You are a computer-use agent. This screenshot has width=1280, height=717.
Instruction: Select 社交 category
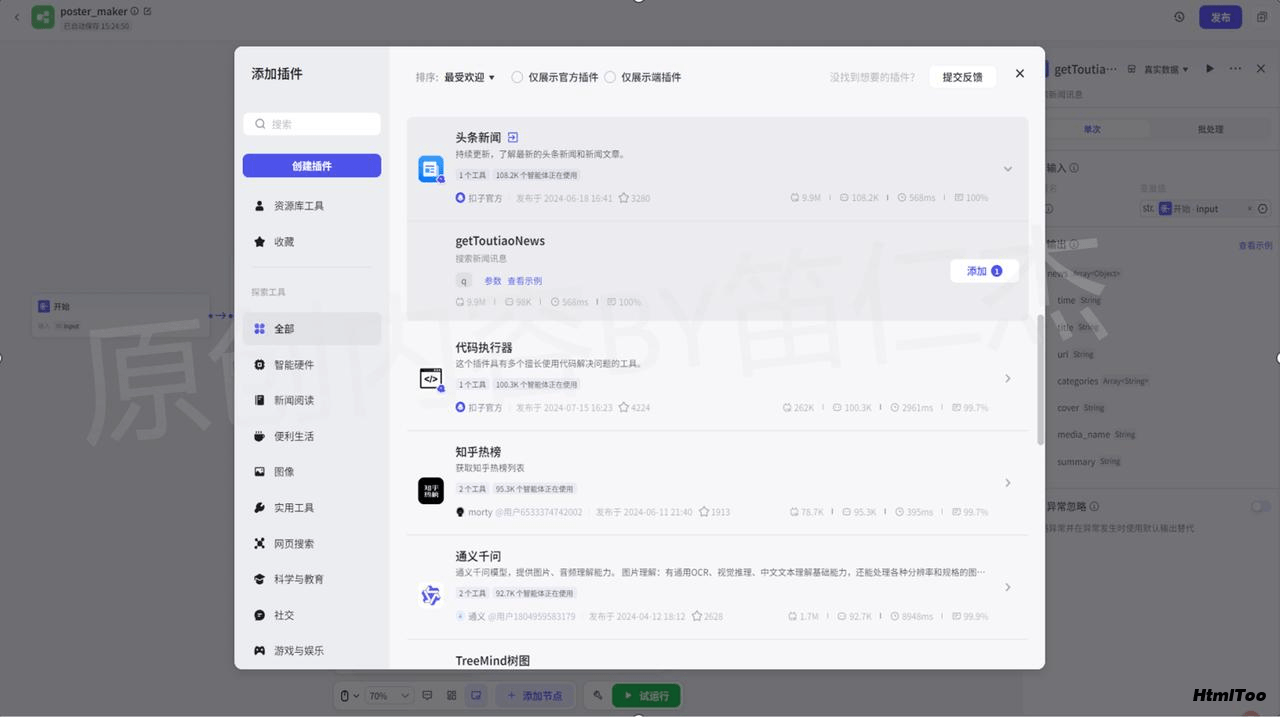tap(312, 615)
